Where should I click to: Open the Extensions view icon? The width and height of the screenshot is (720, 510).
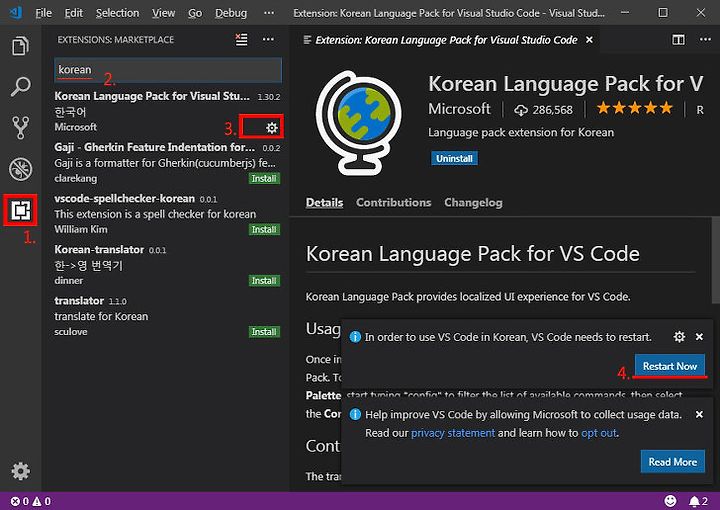20,210
